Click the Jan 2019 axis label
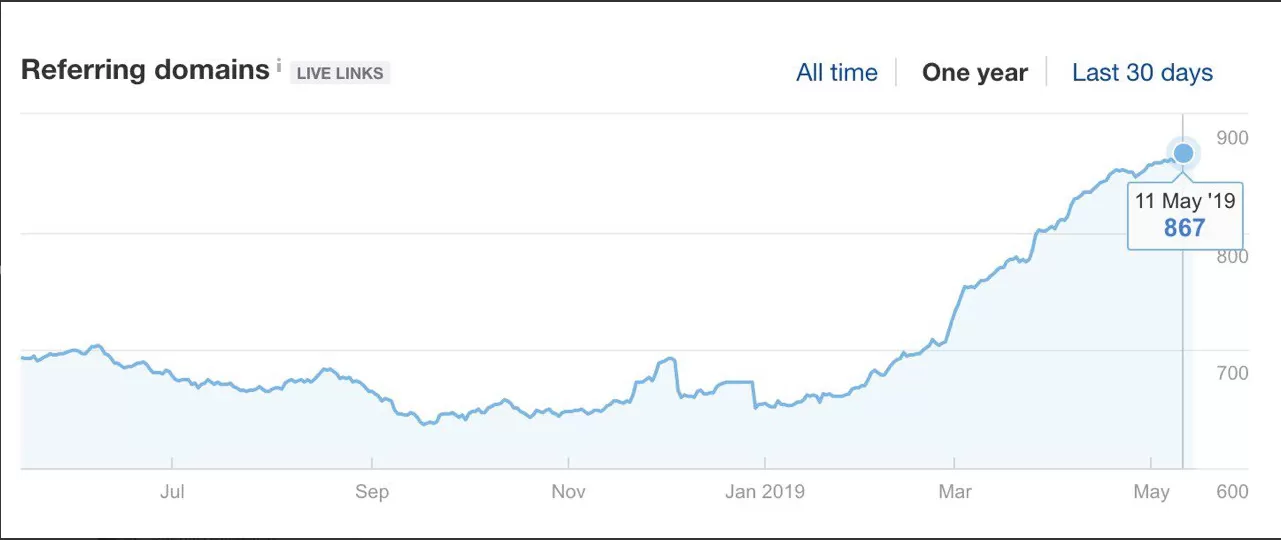The image size is (1281, 540). pos(765,492)
